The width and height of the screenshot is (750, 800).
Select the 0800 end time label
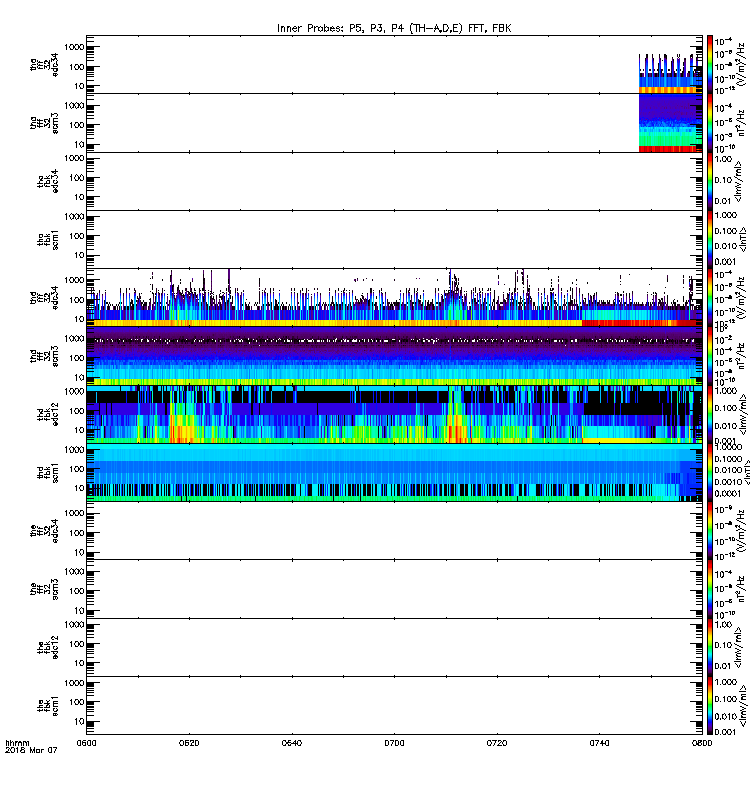point(702,743)
